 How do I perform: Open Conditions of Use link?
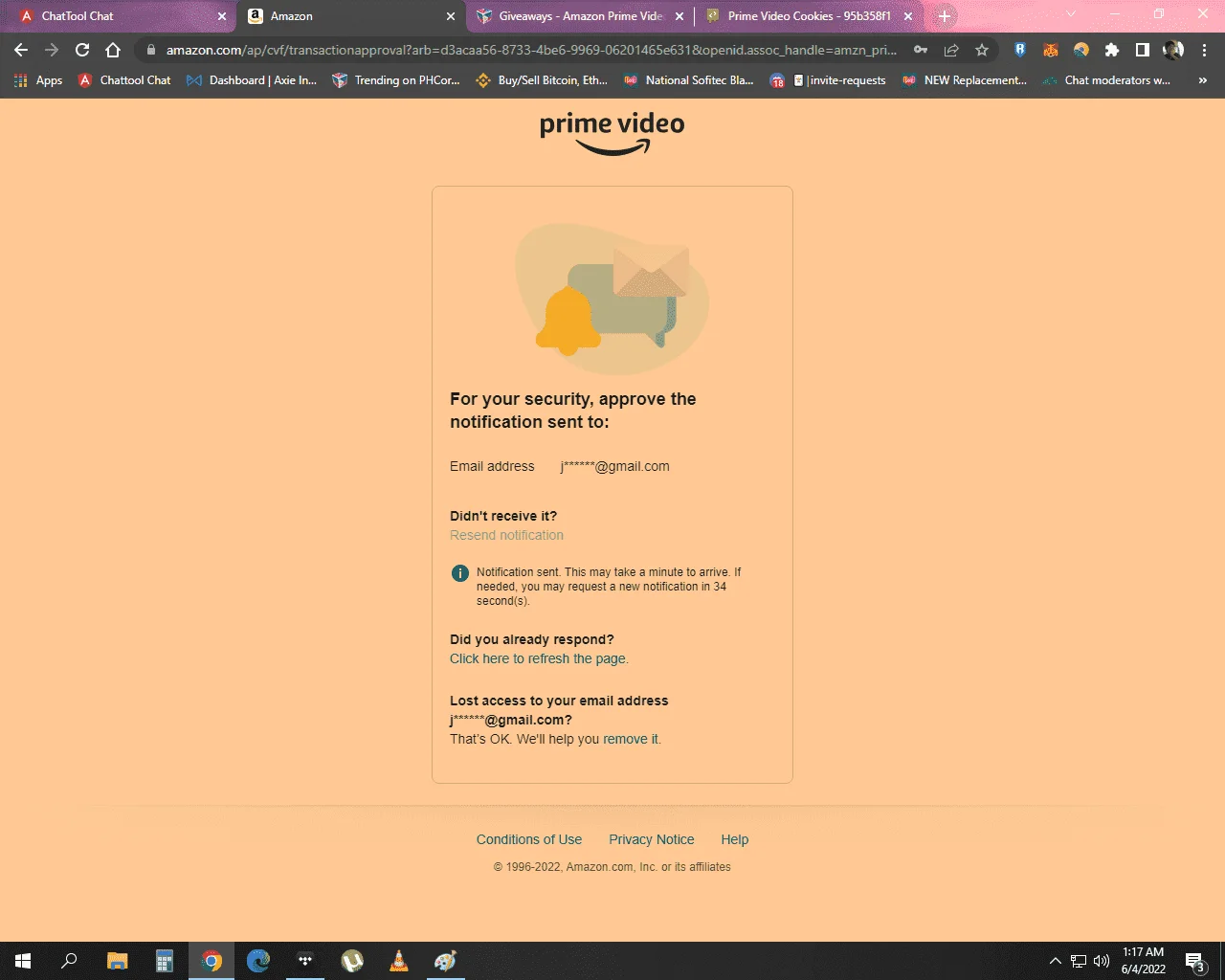point(529,839)
